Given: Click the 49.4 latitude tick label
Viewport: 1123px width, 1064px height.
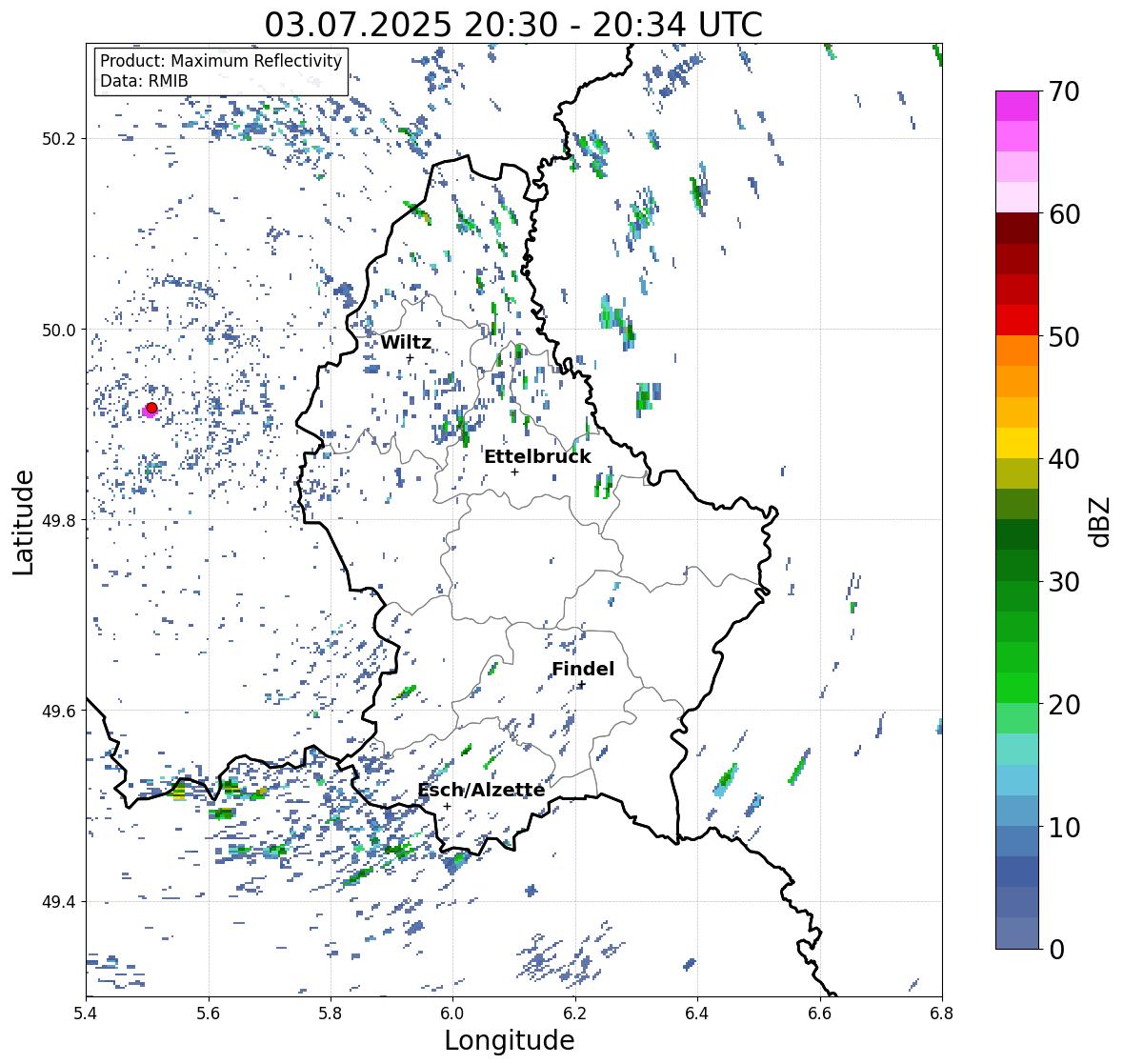Looking at the screenshot, I should click(59, 901).
